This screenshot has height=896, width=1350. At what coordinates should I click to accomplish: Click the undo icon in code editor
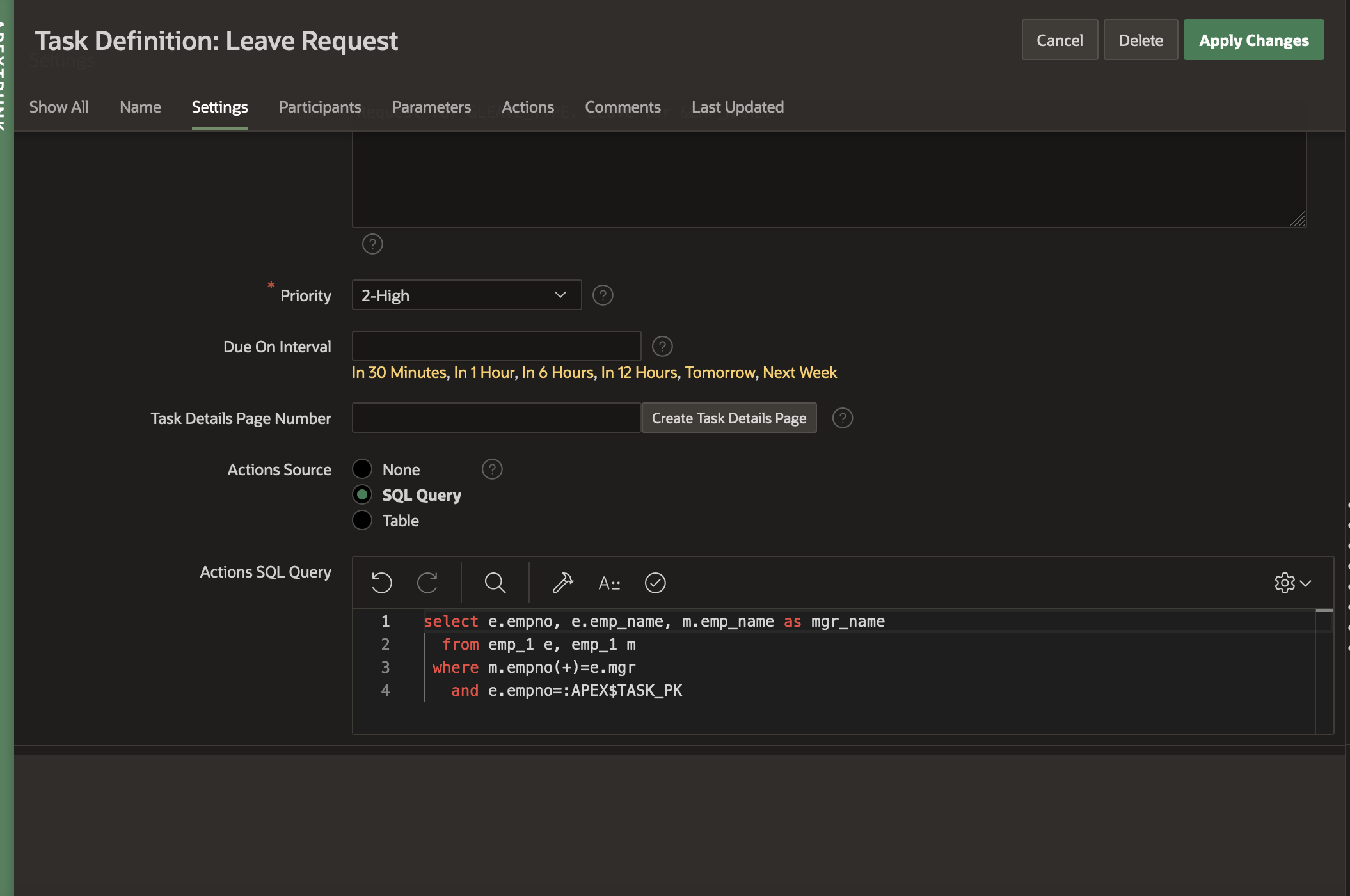pyautogui.click(x=381, y=583)
